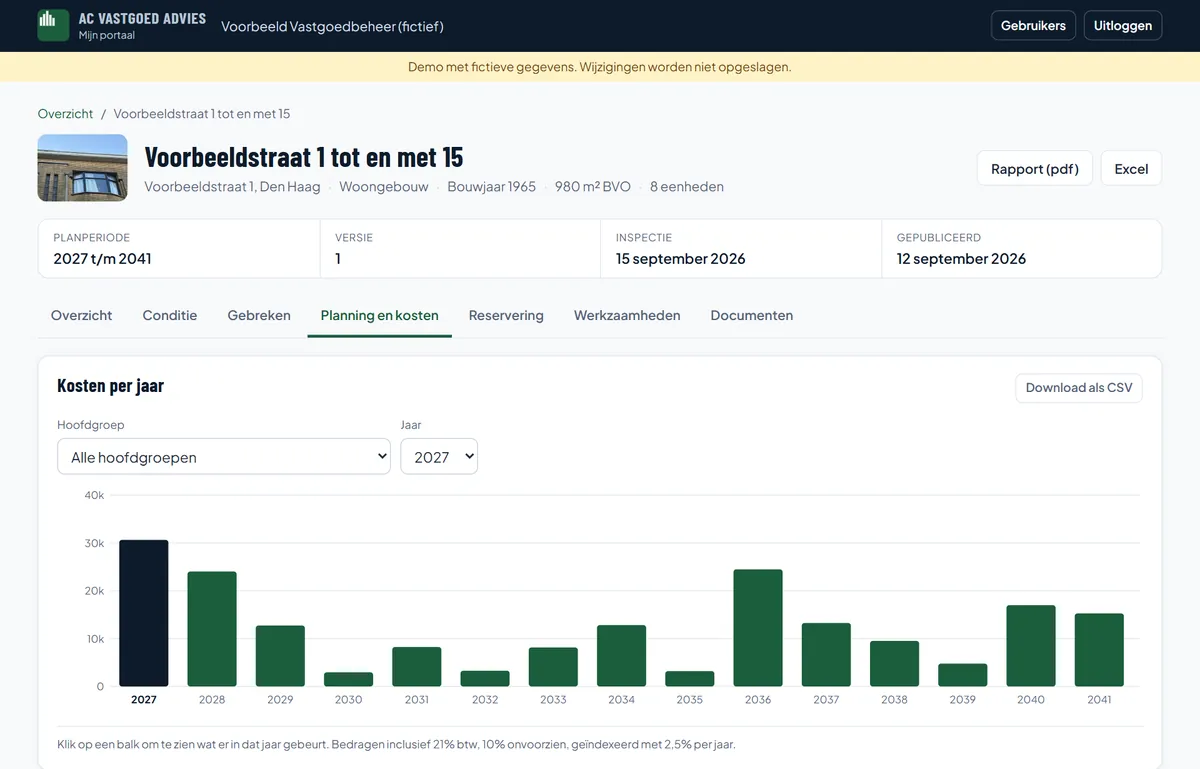The height and width of the screenshot is (769, 1200).
Task: Click the 2032 cost bar
Action: pyautogui.click(x=485, y=678)
